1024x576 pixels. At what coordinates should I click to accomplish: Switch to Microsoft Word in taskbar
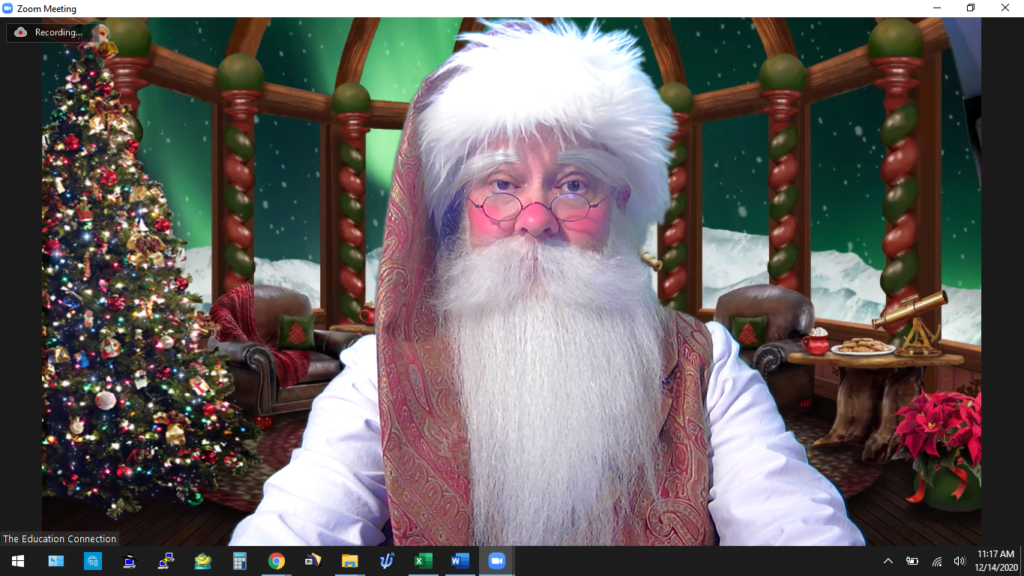[459, 561]
